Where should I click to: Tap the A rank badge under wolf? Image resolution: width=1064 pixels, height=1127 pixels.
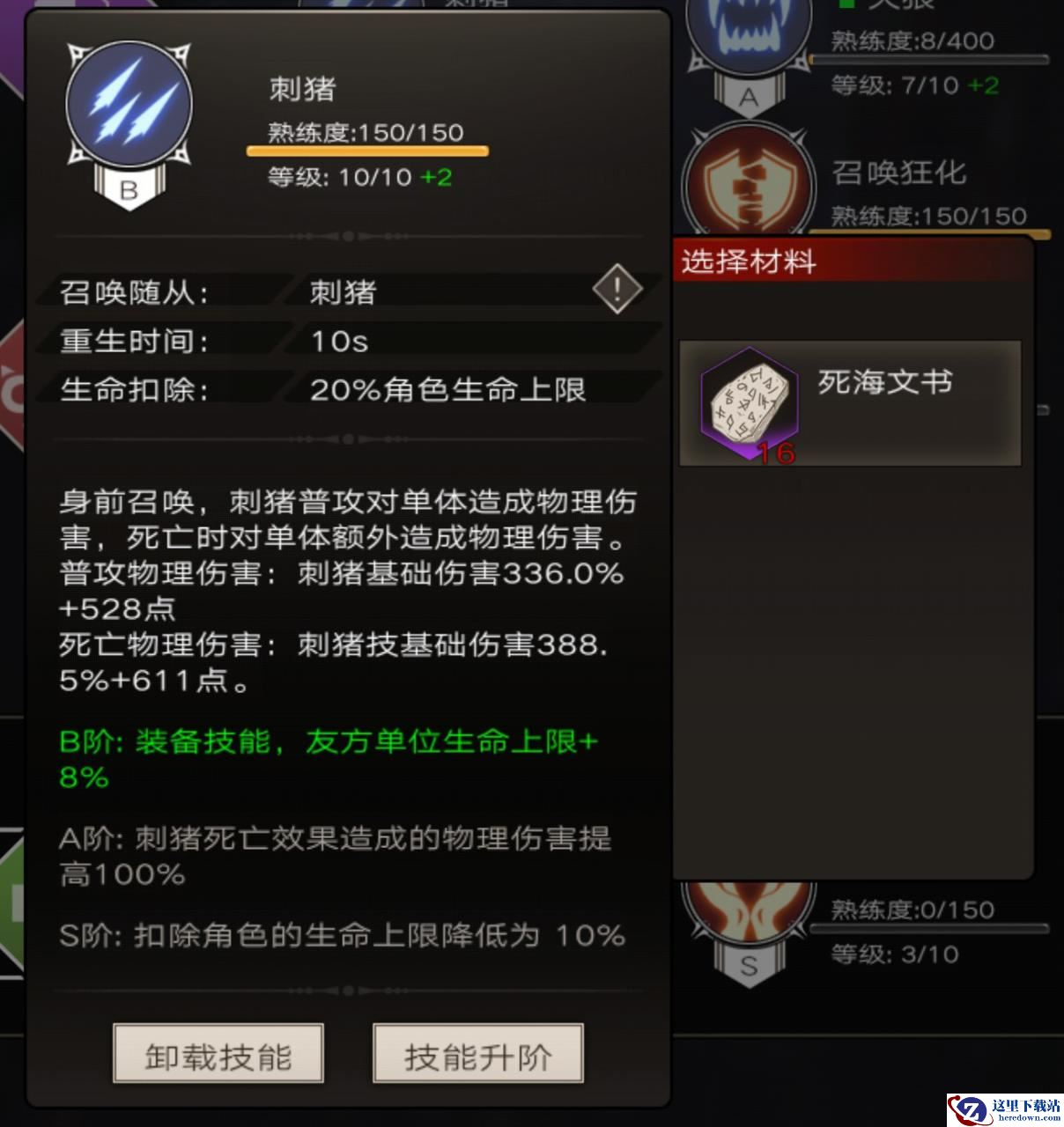pyautogui.click(x=749, y=97)
